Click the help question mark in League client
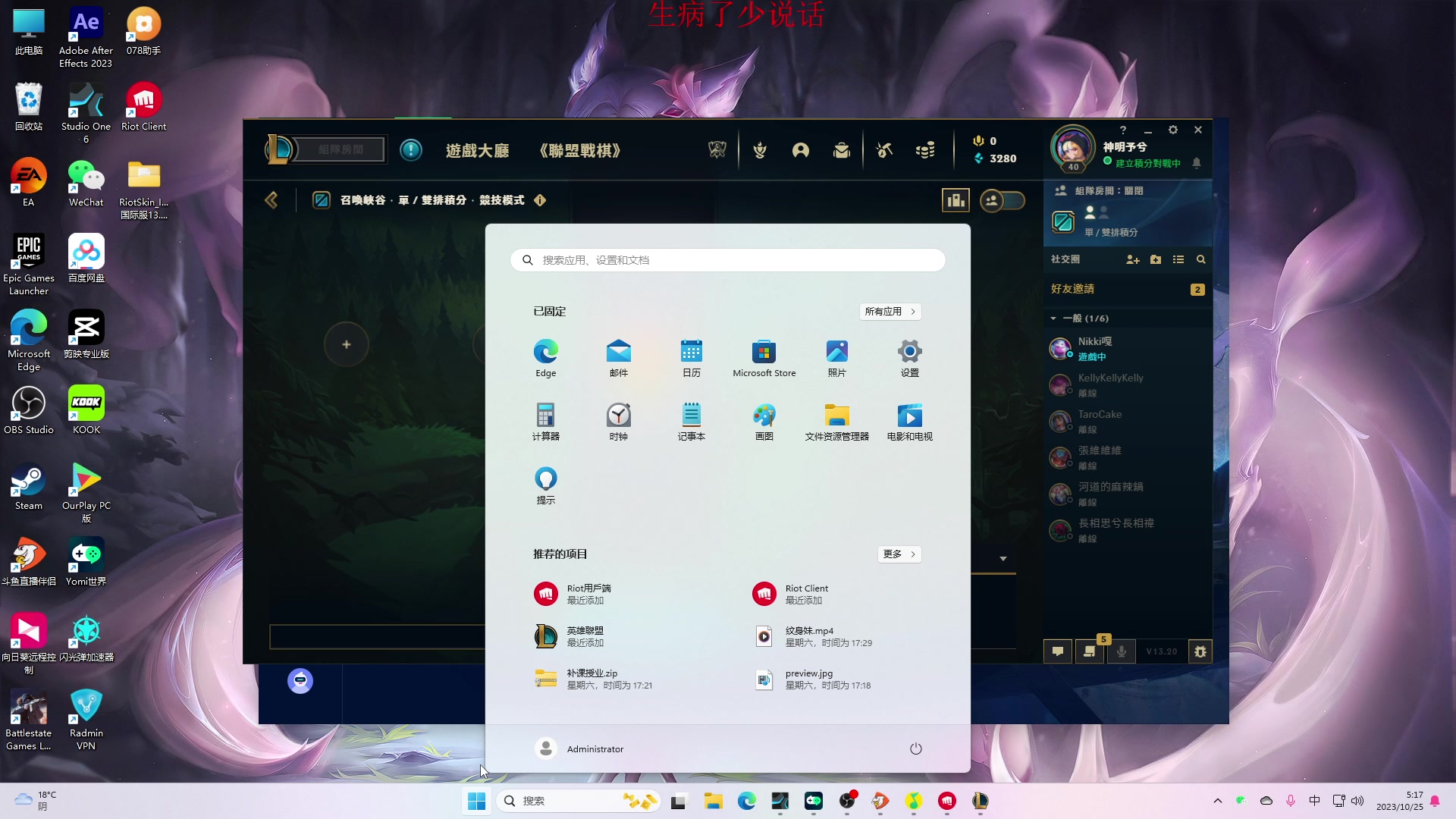The image size is (1456, 819). click(1123, 130)
